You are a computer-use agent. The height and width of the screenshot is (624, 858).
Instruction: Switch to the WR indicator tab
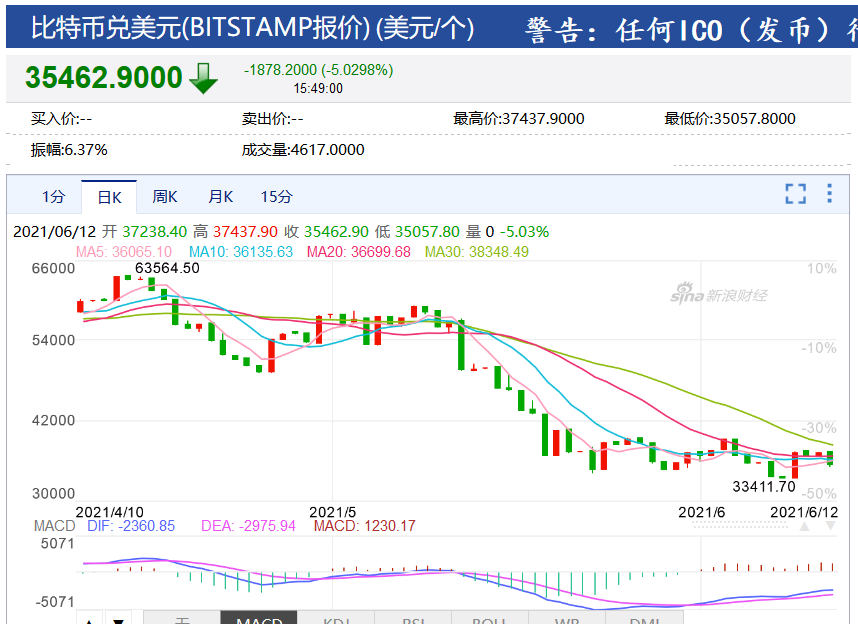point(566,618)
